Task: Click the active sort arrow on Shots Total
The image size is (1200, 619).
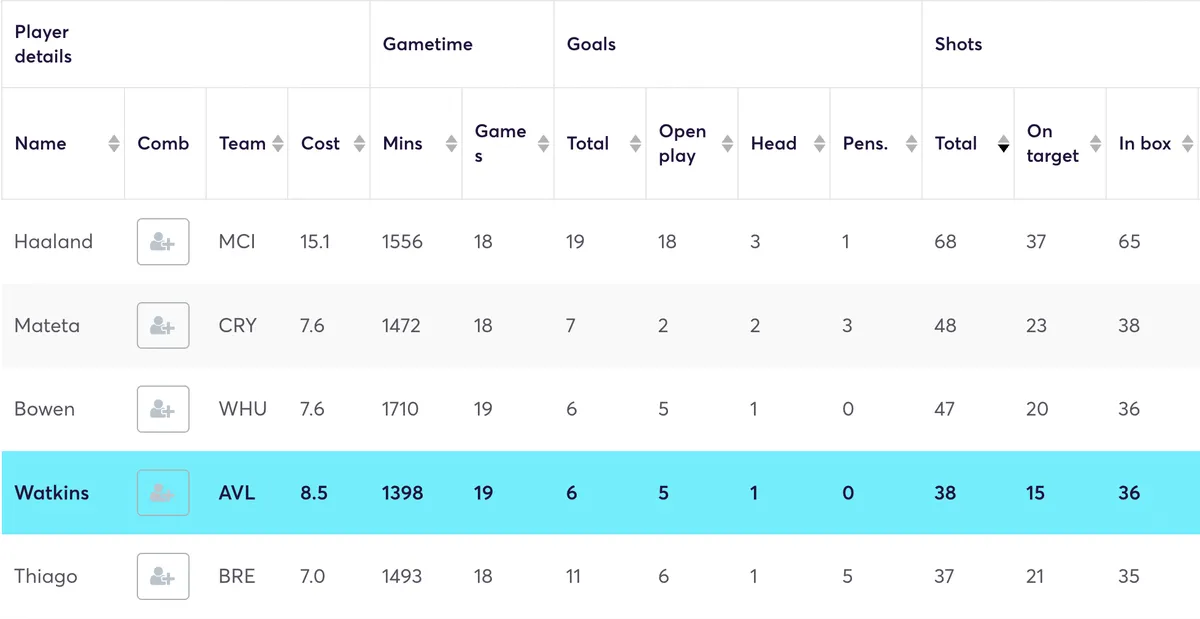Action: [1003, 143]
